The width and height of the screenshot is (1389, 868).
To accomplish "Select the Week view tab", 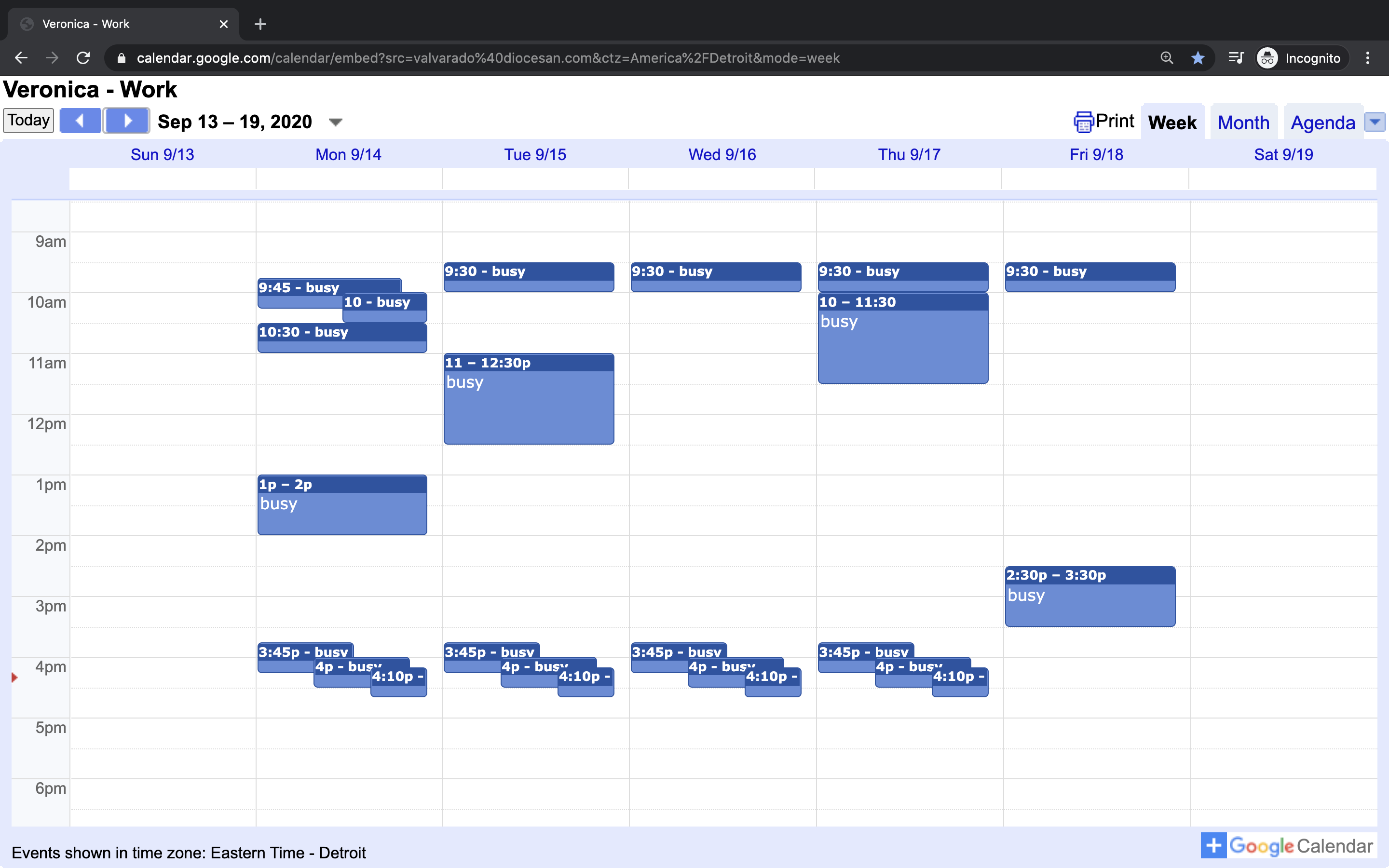I will (x=1172, y=123).
